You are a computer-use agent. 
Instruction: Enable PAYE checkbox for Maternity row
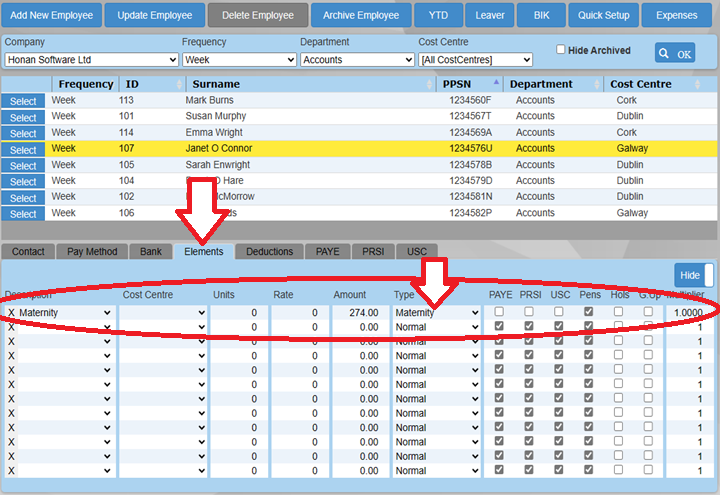(x=499, y=313)
